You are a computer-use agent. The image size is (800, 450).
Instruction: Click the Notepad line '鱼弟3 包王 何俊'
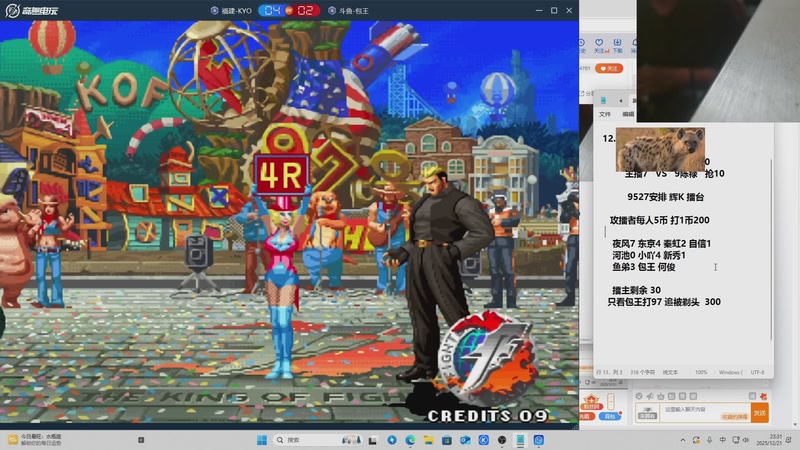643,267
